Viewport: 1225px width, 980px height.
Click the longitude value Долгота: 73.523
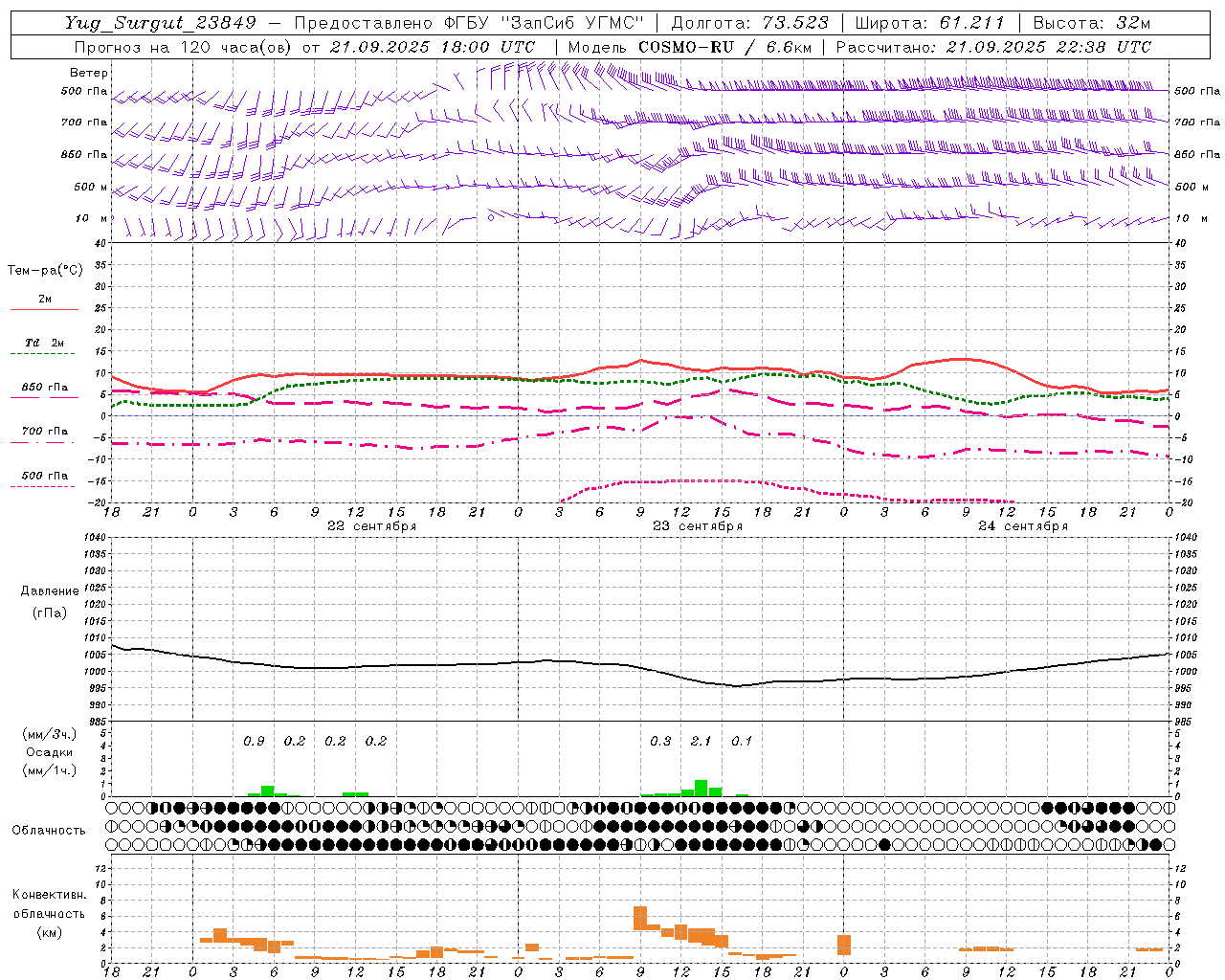(x=750, y=23)
